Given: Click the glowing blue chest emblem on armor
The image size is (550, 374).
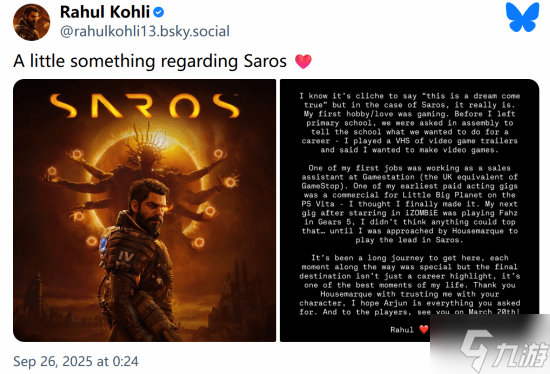Looking at the screenshot, I should (x=103, y=244).
